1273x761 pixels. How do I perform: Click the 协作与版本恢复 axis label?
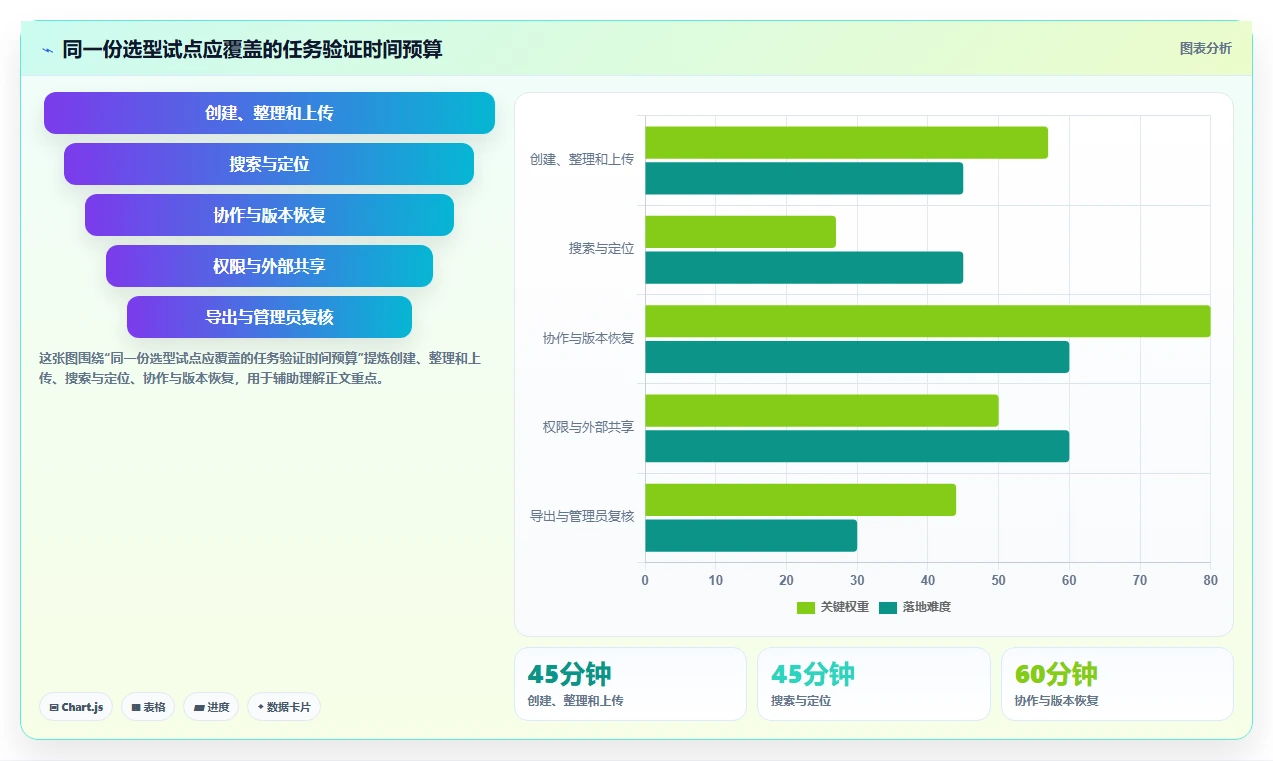tap(588, 338)
